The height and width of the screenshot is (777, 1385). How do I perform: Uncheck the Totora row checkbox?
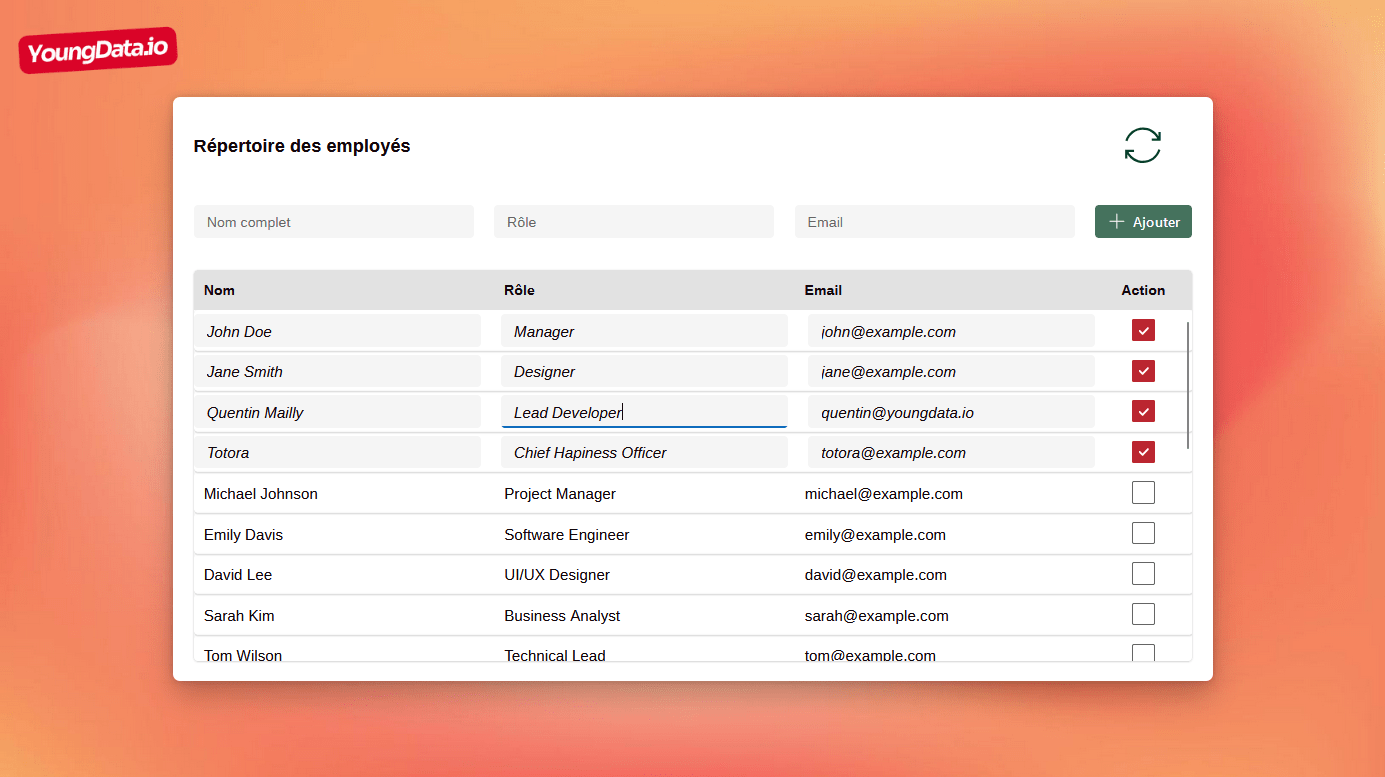coord(1143,452)
